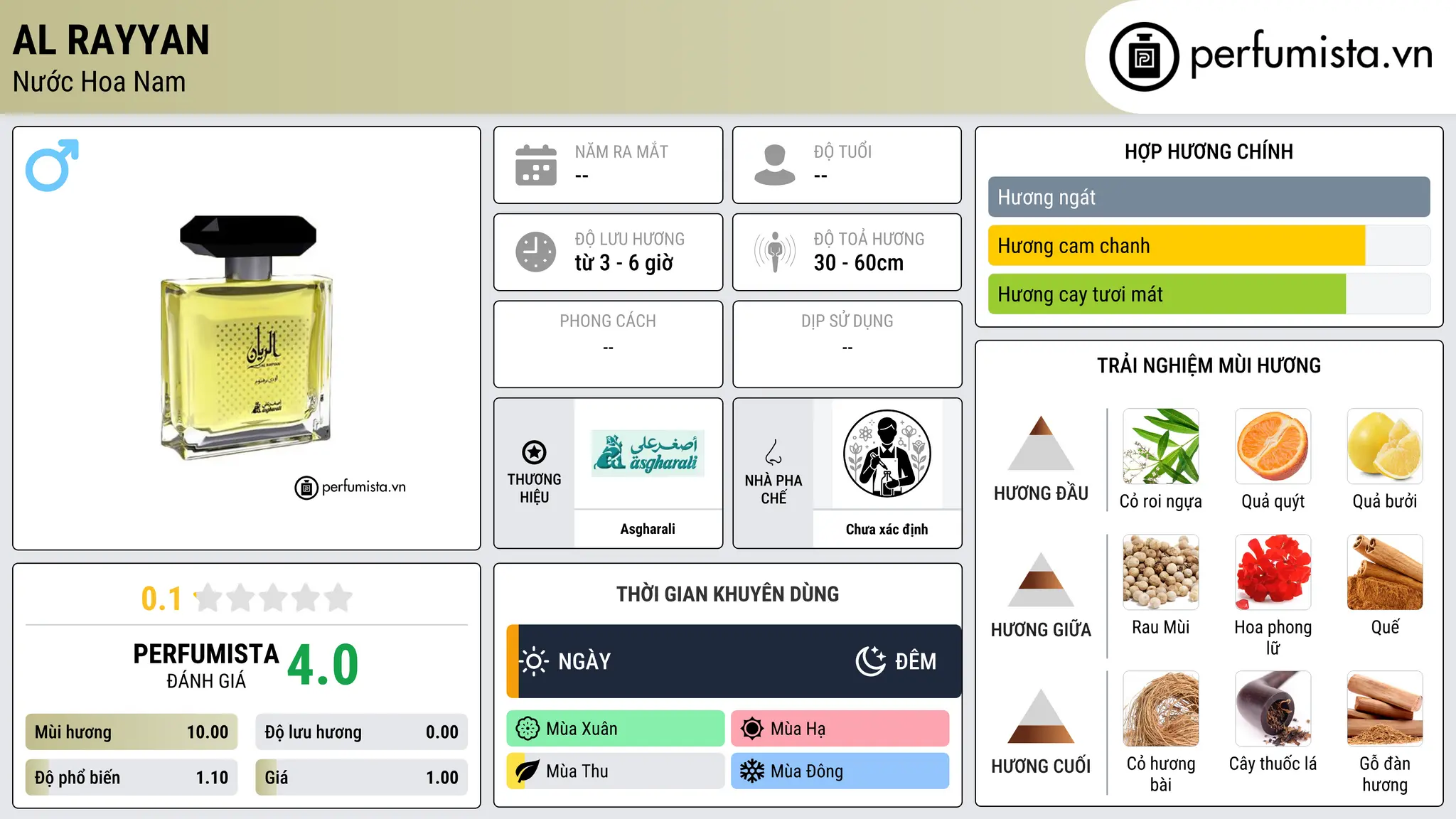Click the moon icon next to Đêm
Viewport: 1456px width, 819px height.
click(870, 661)
